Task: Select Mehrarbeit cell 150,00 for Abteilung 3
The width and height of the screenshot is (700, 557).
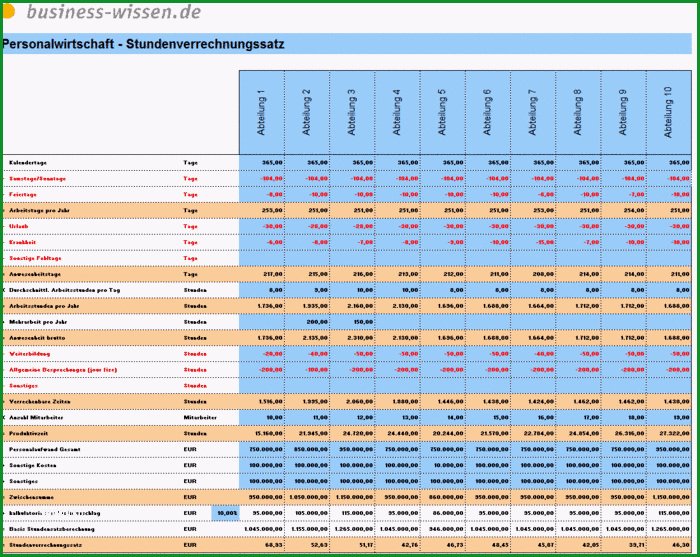Action: (352, 322)
